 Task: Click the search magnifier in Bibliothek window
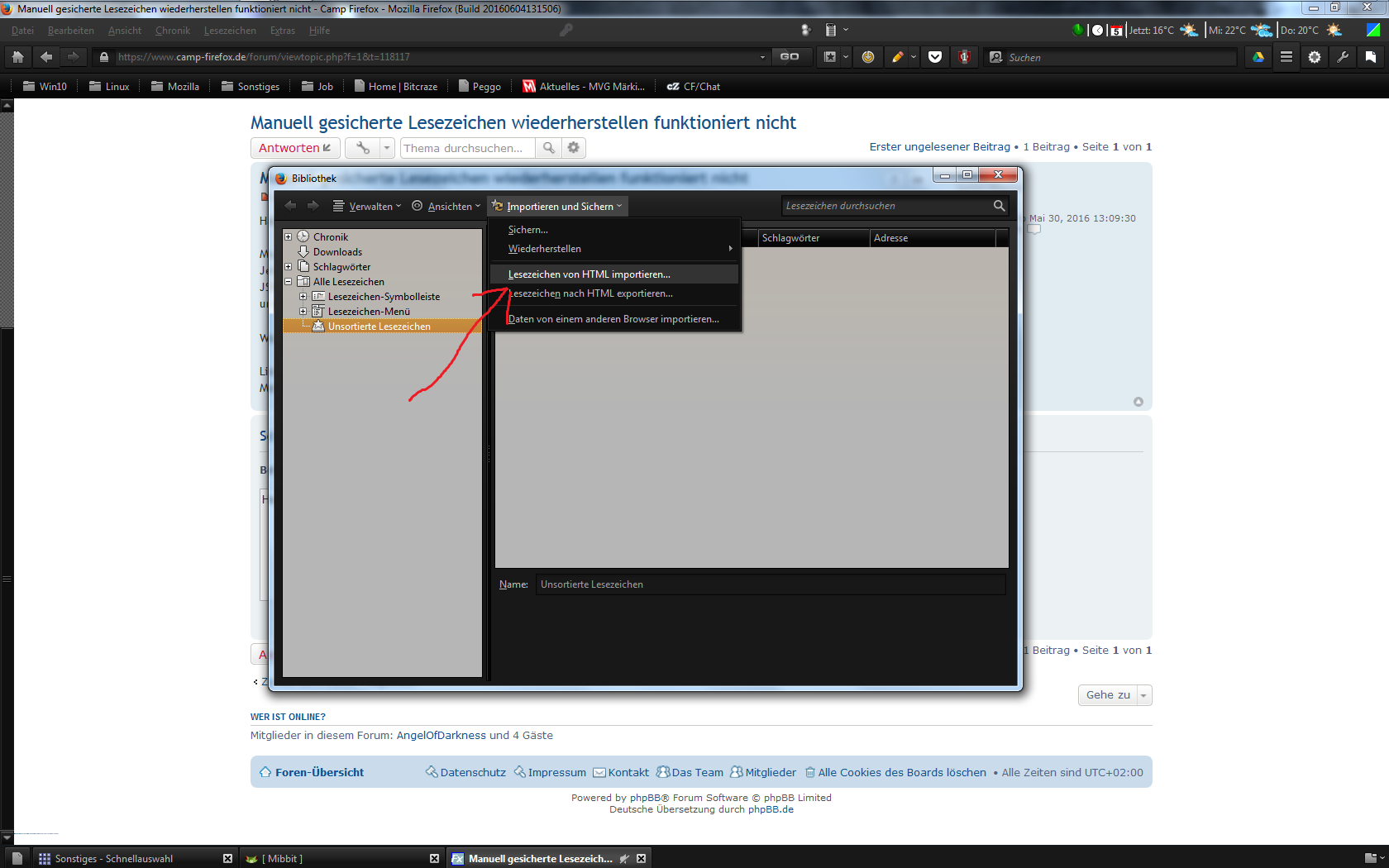point(999,206)
